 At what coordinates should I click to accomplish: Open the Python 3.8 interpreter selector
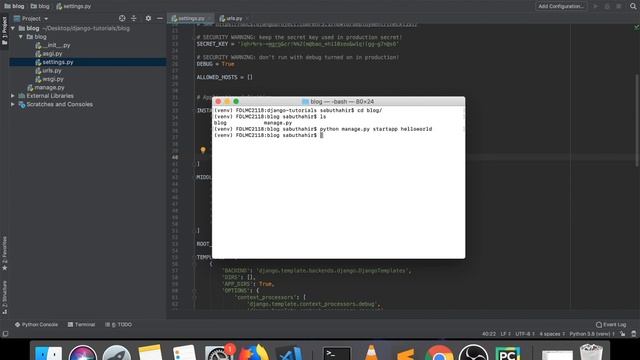(592, 334)
